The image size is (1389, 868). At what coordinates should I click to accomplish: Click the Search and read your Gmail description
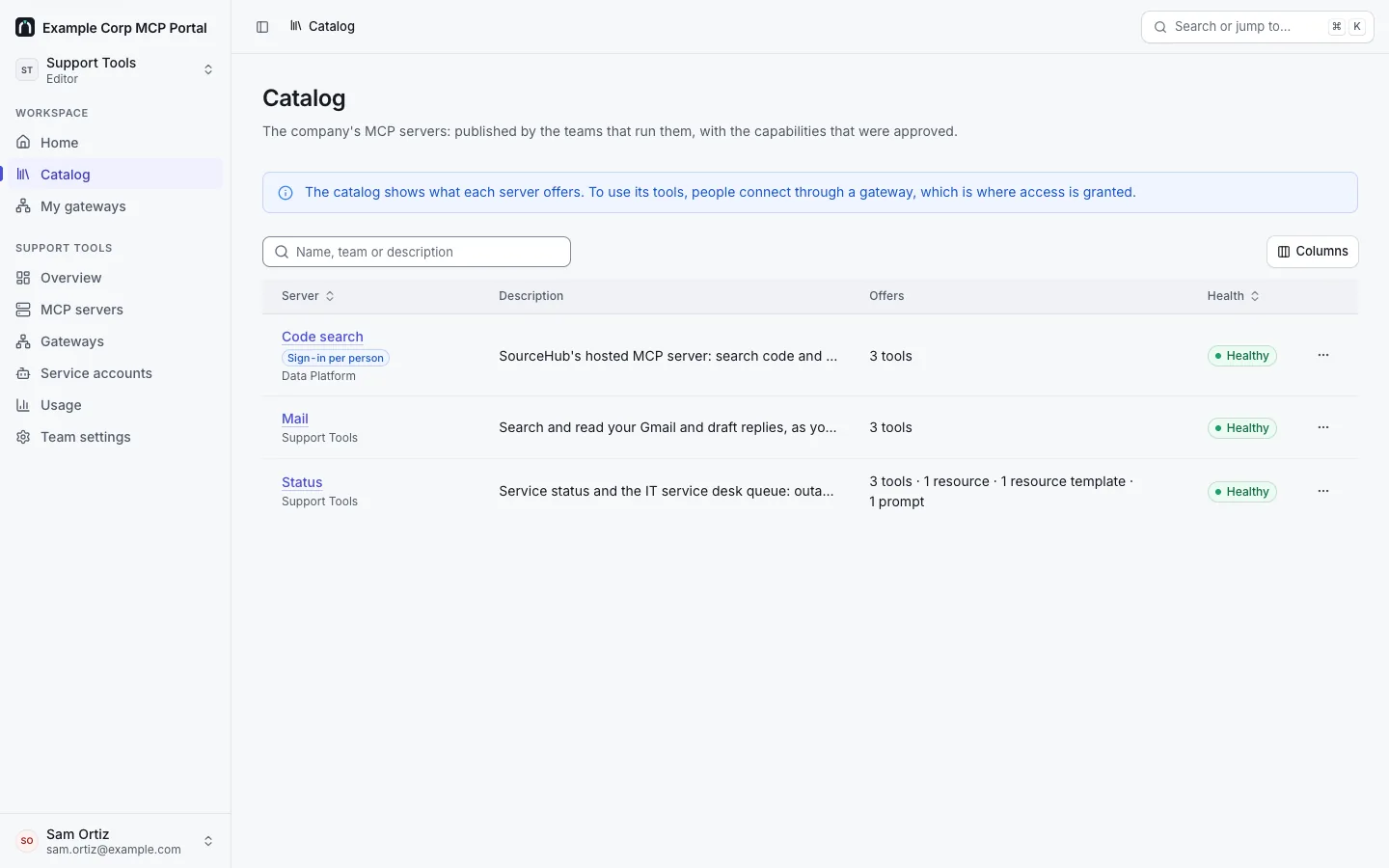(x=667, y=427)
